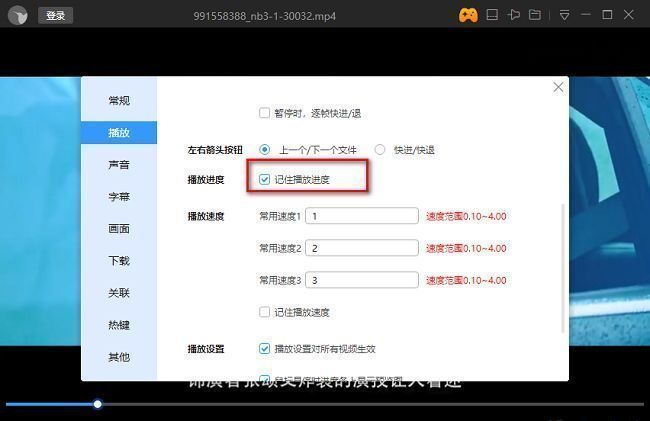650x421 pixels.
Task: Click the pin-on-top icon in title bar
Action: 514,15
